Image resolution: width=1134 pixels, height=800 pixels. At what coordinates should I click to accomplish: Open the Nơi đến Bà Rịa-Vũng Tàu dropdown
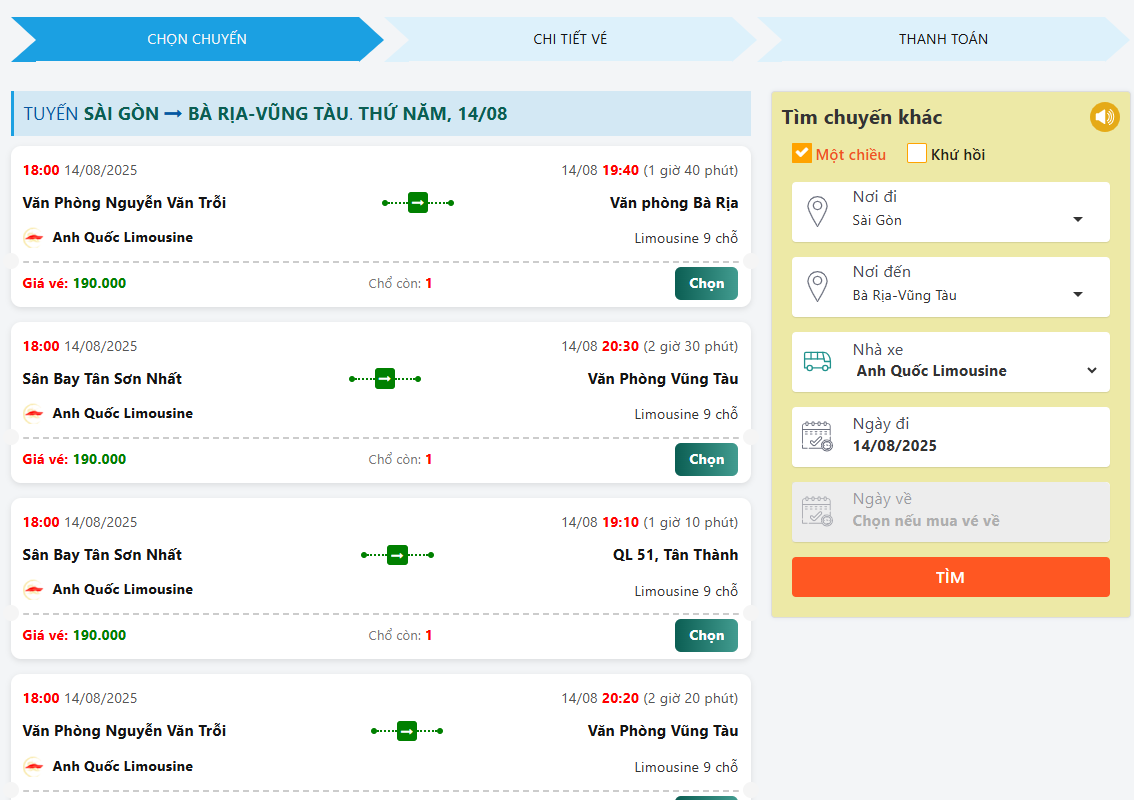[950, 287]
